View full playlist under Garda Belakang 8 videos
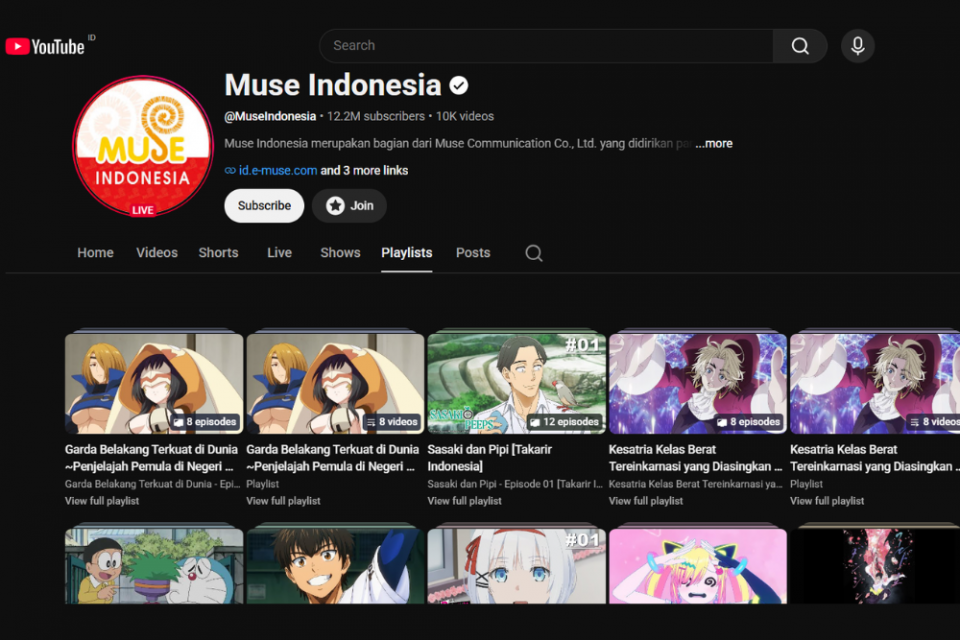Viewport: 960px width, 640px height. coord(283,501)
